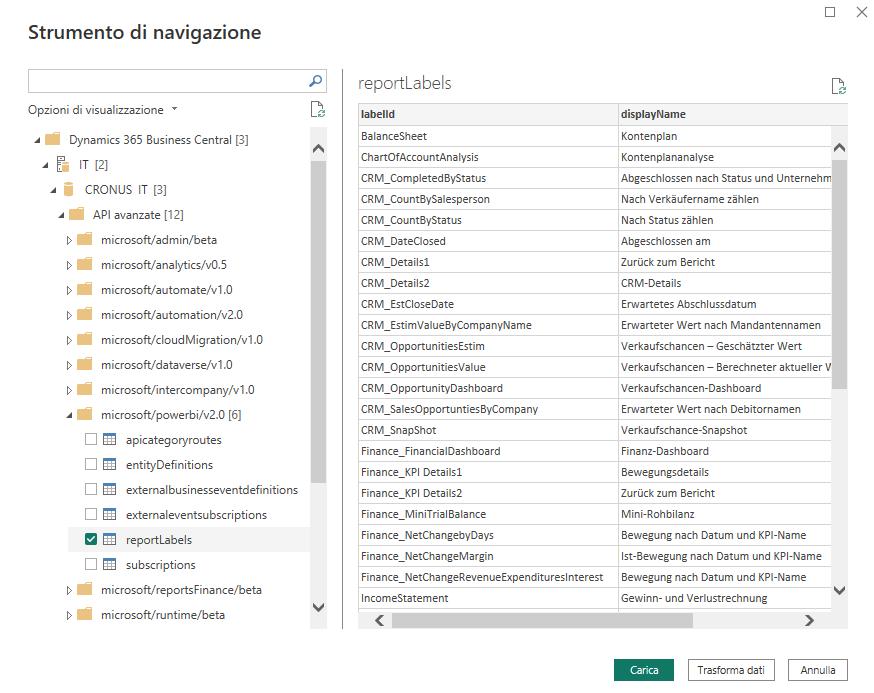Click the microsoft/analytics/v0.5 folder icon
The width and height of the screenshot is (874, 693).
85,264
